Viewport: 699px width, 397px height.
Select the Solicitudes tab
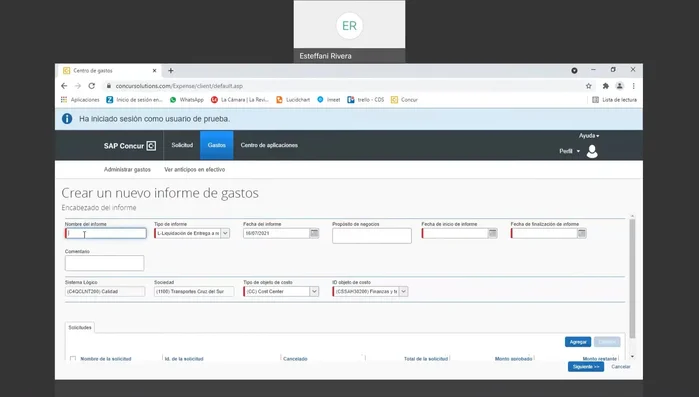pos(80,327)
